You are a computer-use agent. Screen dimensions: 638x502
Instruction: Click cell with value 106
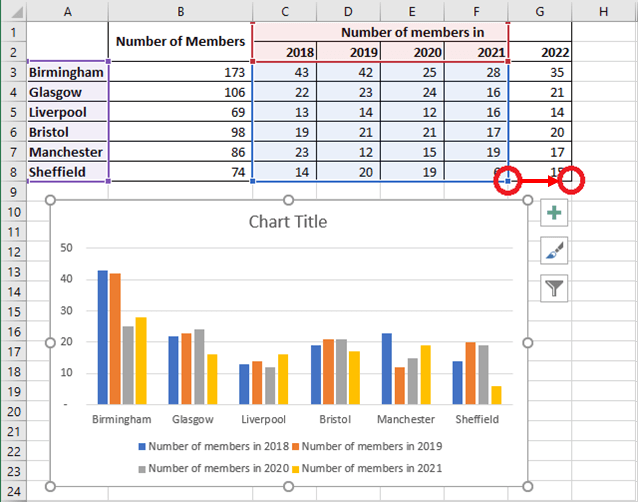180,92
